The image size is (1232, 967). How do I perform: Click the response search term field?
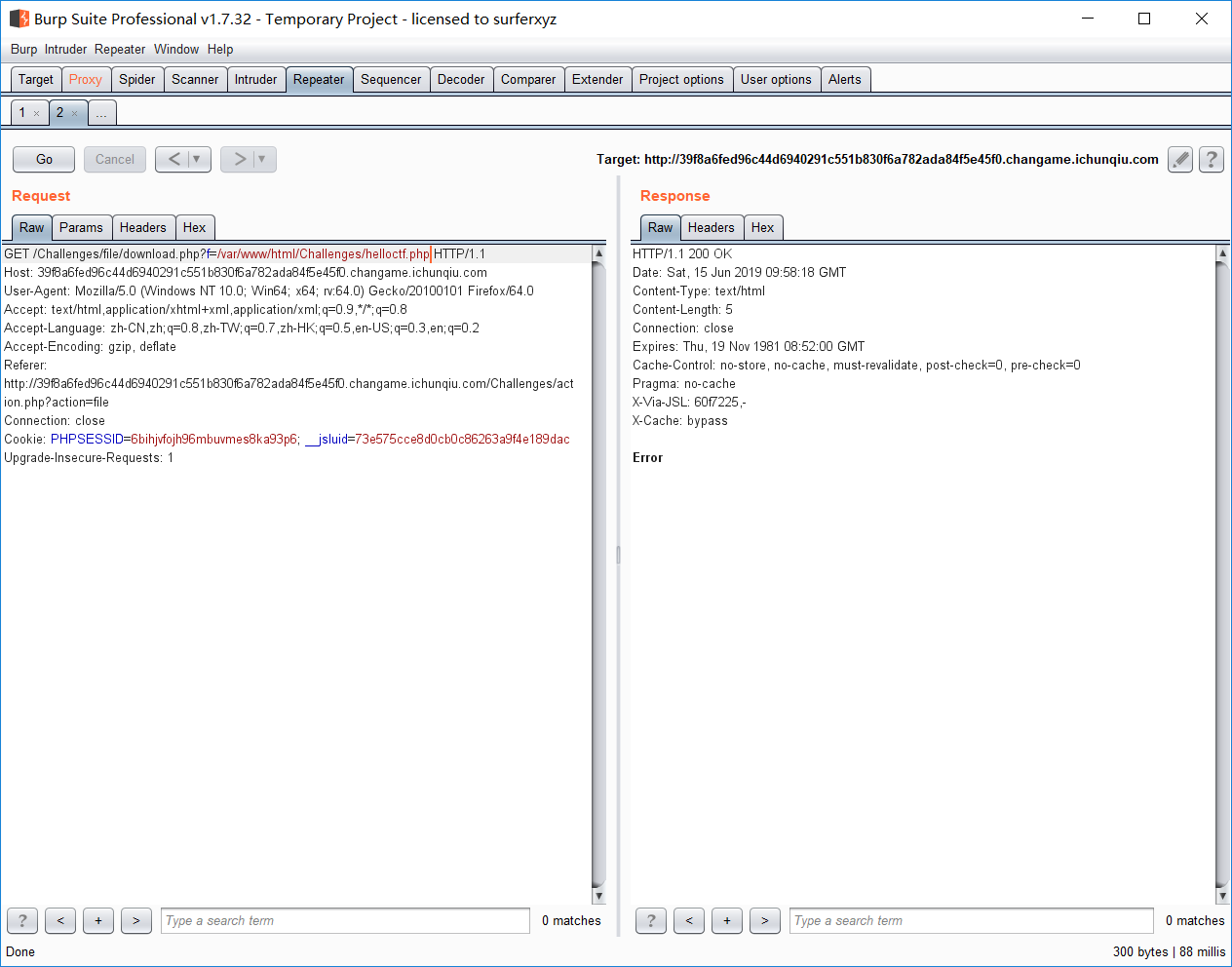(972, 920)
